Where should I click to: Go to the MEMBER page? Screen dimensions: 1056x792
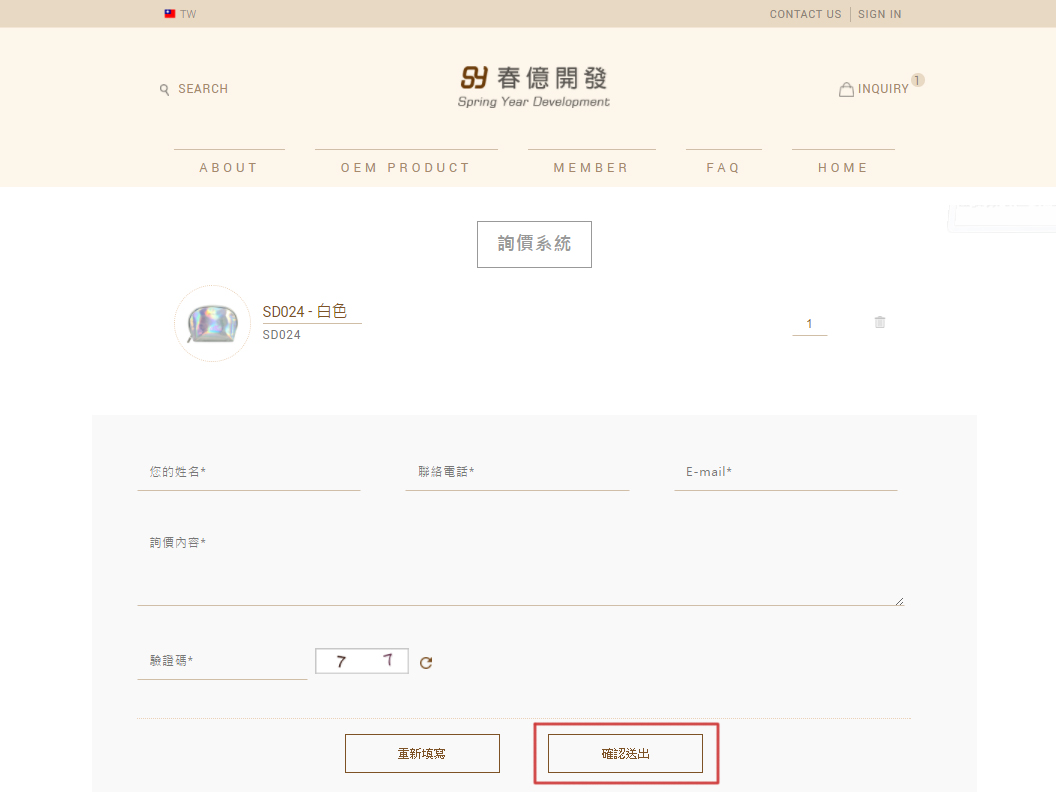[591, 167]
